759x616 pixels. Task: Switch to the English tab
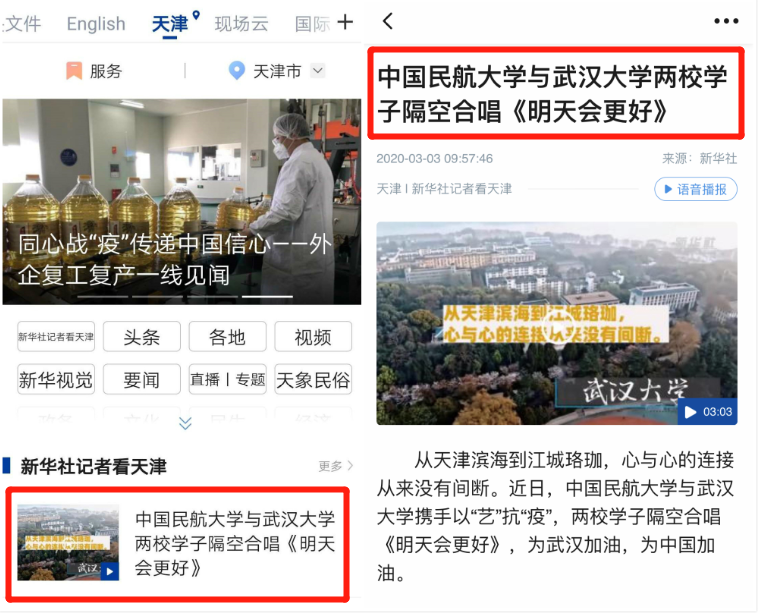coord(96,24)
